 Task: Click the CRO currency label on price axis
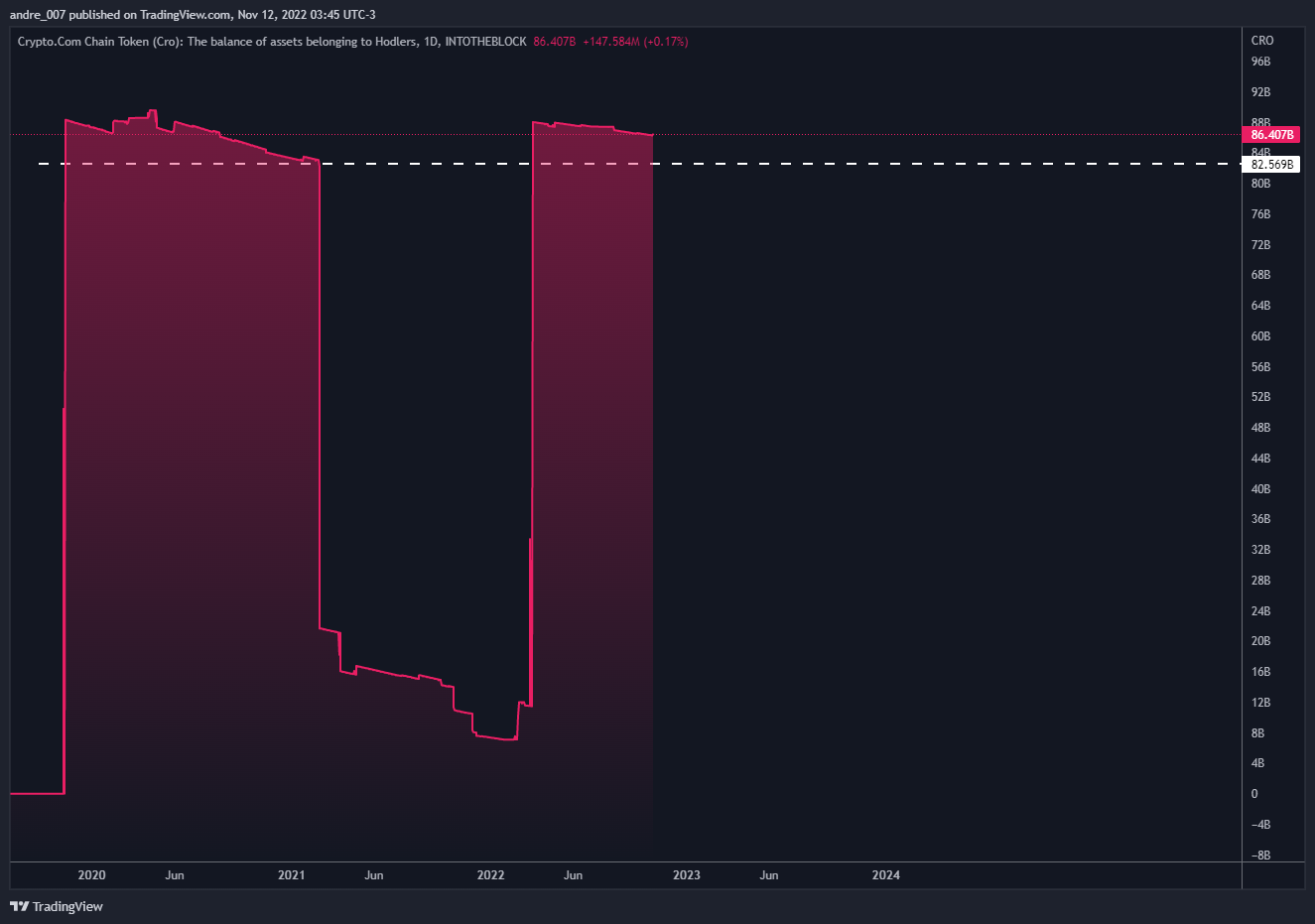click(x=1262, y=41)
